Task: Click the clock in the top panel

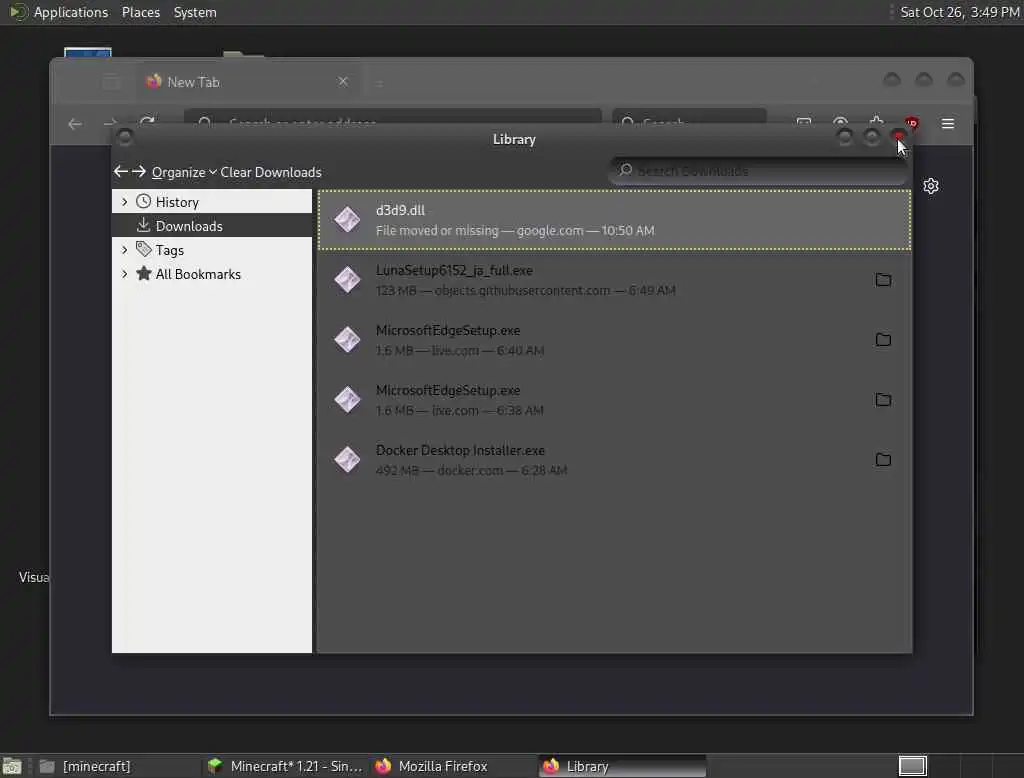Action: tap(959, 12)
